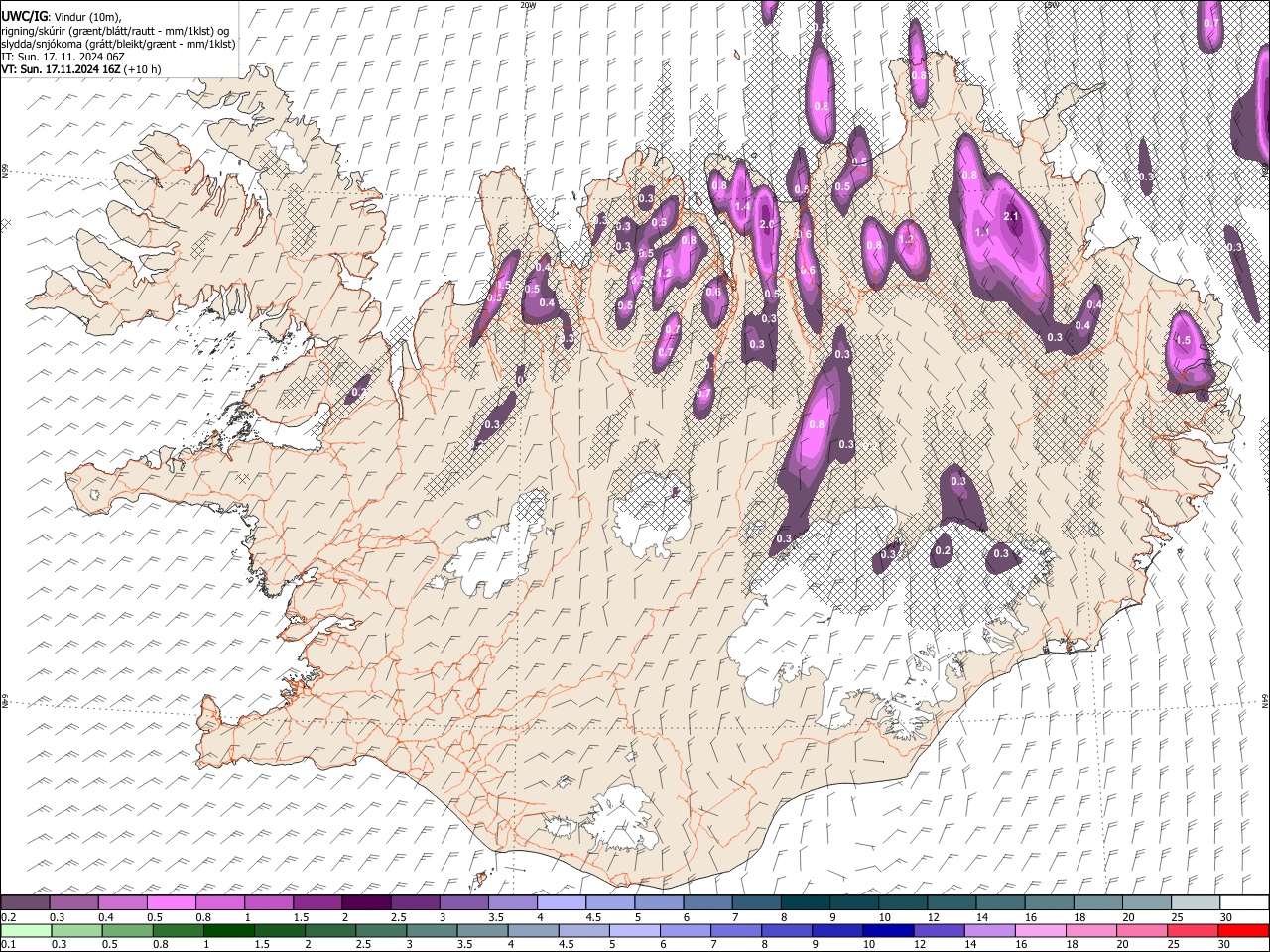
Task: Pick the white swatch after 30 in the upper legend row
Action: [x=1243, y=902]
